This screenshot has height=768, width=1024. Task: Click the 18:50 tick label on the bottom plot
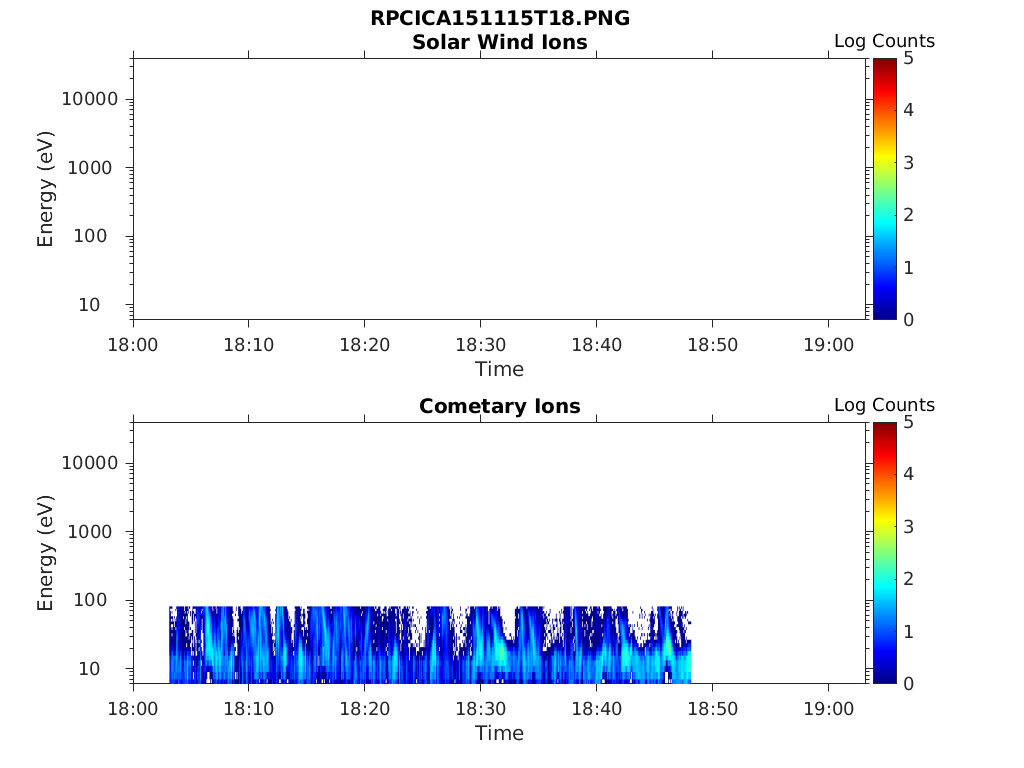point(712,709)
